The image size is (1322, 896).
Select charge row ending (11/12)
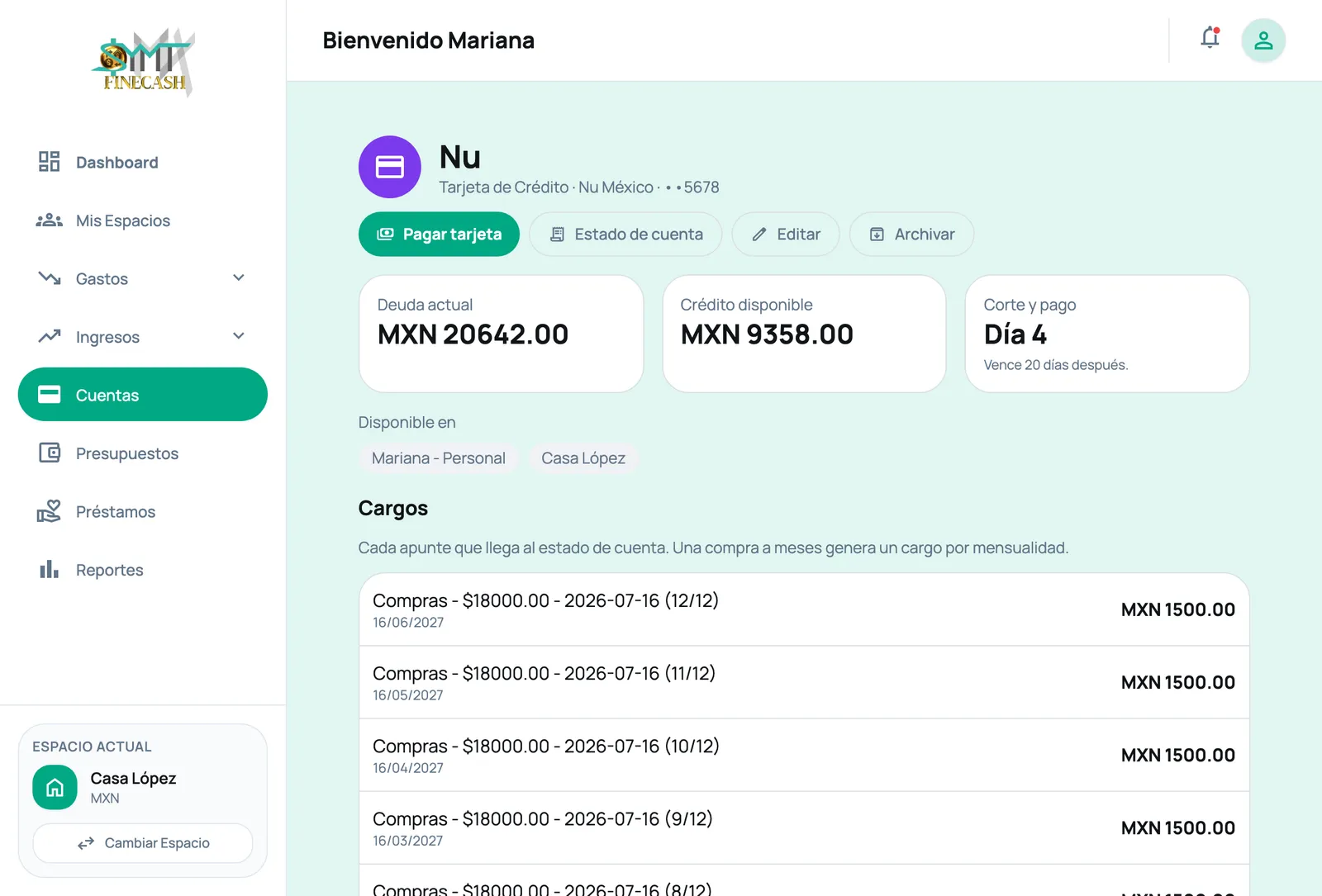point(804,682)
